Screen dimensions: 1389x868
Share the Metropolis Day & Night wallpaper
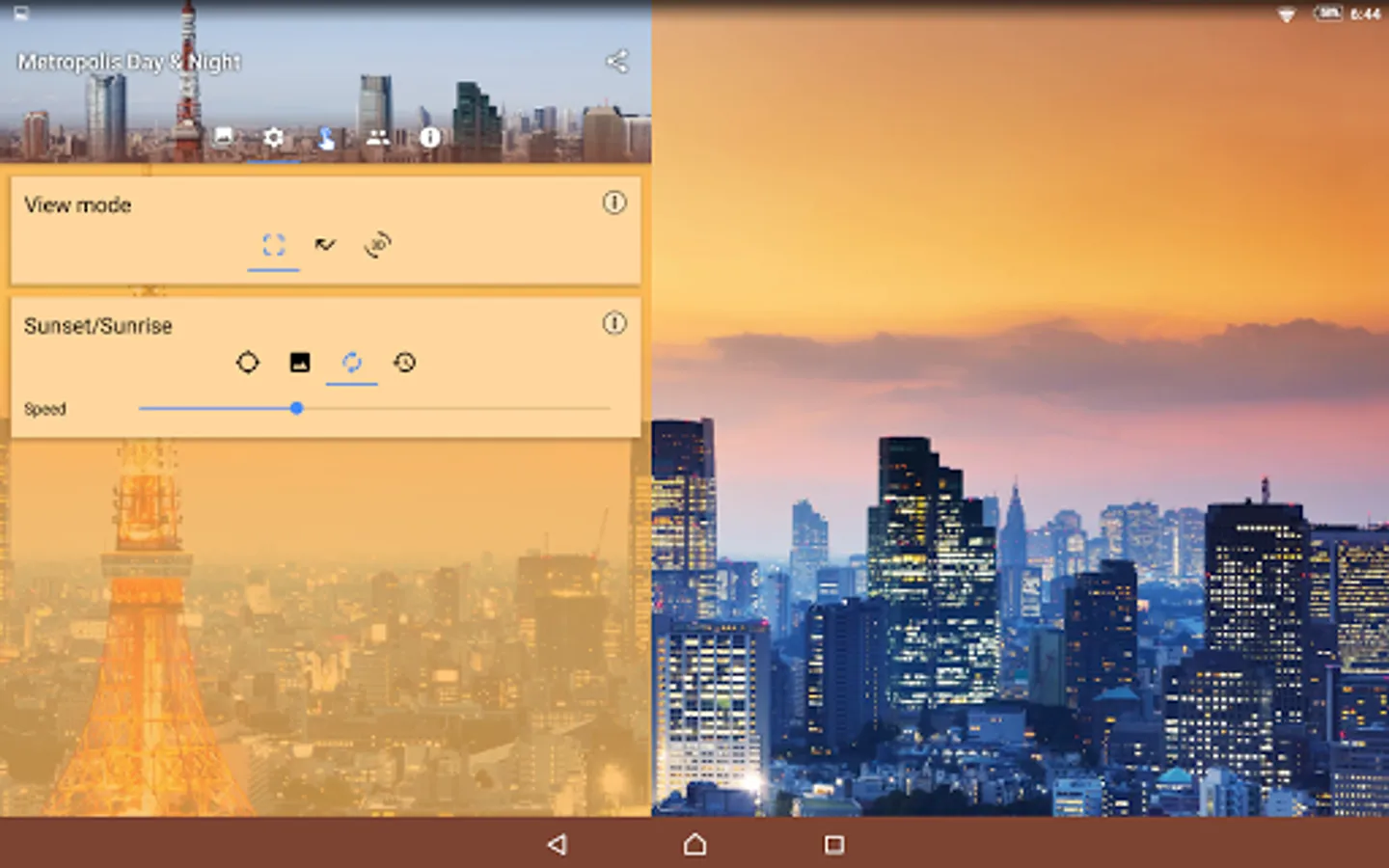pos(617,62)
